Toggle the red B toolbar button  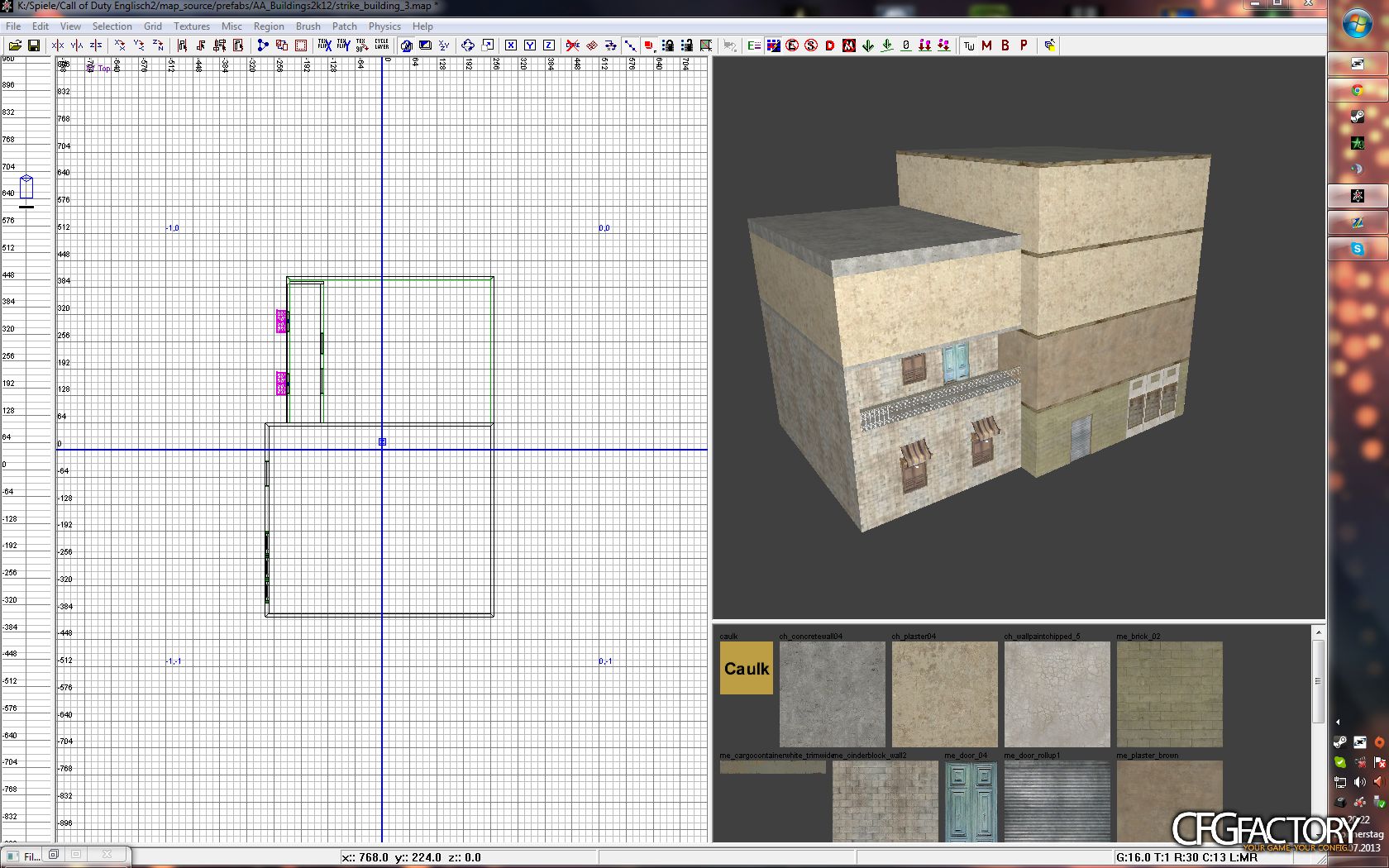click(x=1006, y=45)
